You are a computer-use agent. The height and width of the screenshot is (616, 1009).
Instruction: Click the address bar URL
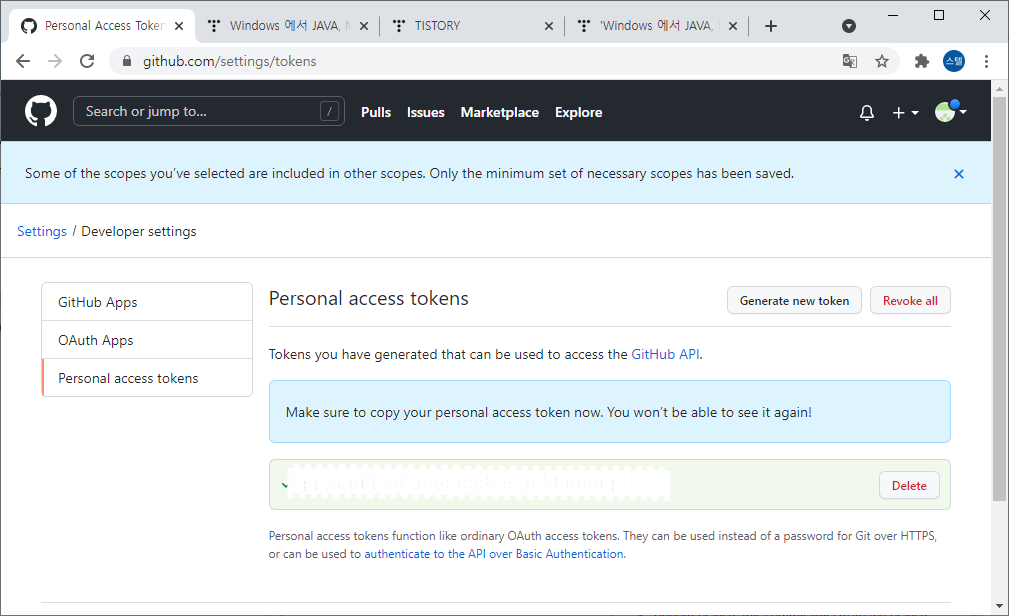pos(230,61)
